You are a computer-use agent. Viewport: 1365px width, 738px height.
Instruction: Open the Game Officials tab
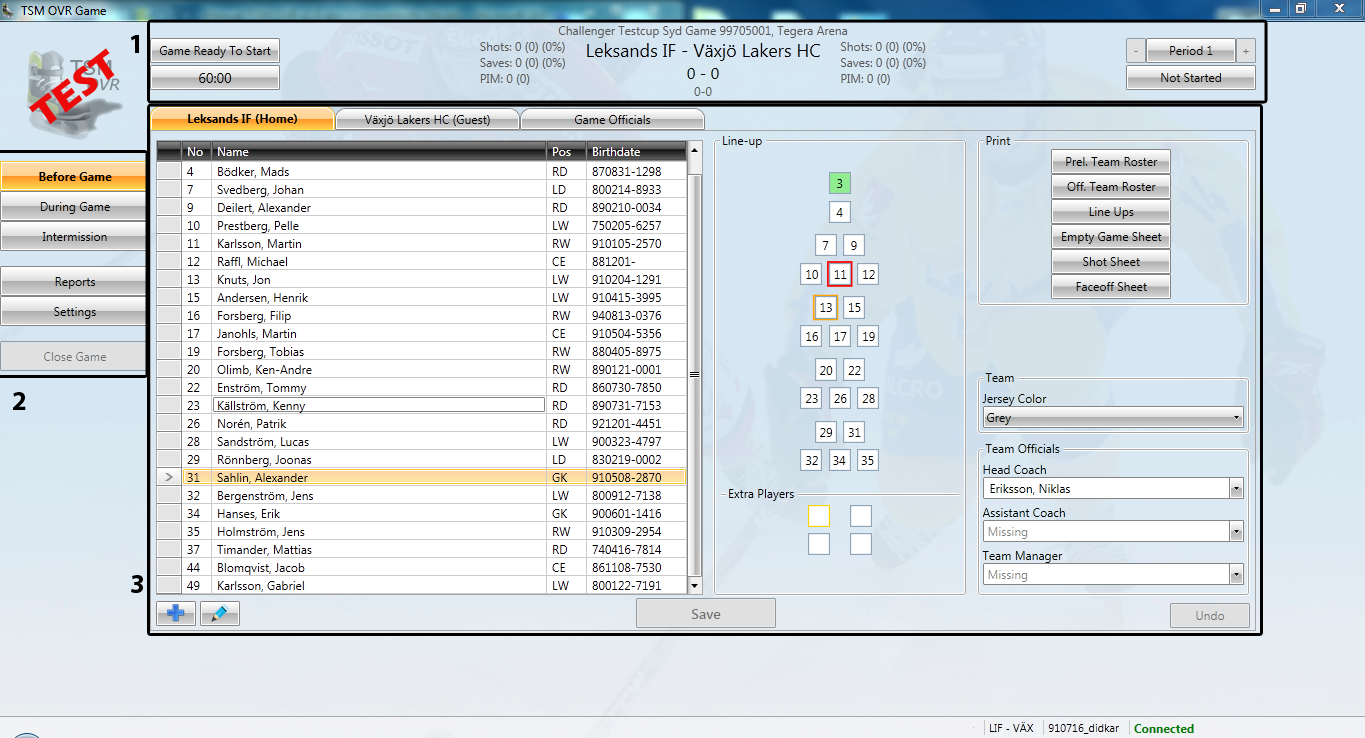click(x=612, y=119)
